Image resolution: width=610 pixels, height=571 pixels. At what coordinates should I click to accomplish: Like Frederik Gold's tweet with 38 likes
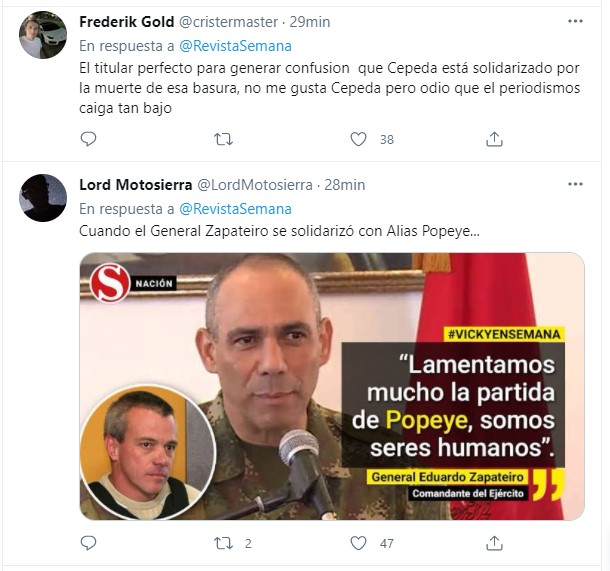click(358, 139)
